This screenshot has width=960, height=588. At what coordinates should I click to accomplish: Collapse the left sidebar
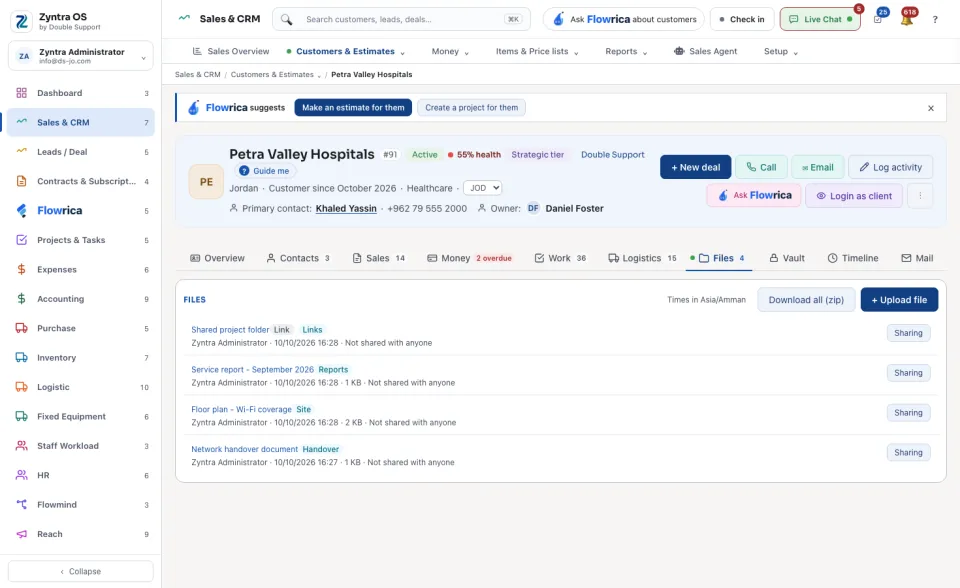pyautogui.click(x=81, y=571)
